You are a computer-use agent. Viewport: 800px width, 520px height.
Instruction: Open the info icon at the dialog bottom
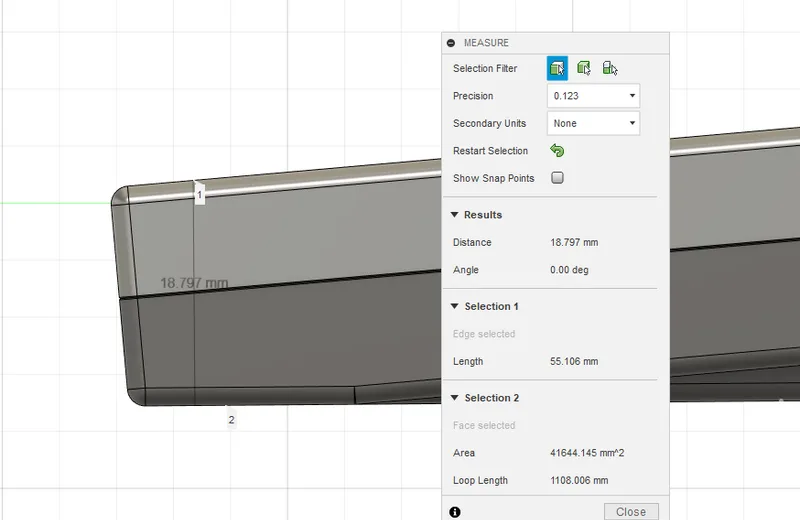455,512
